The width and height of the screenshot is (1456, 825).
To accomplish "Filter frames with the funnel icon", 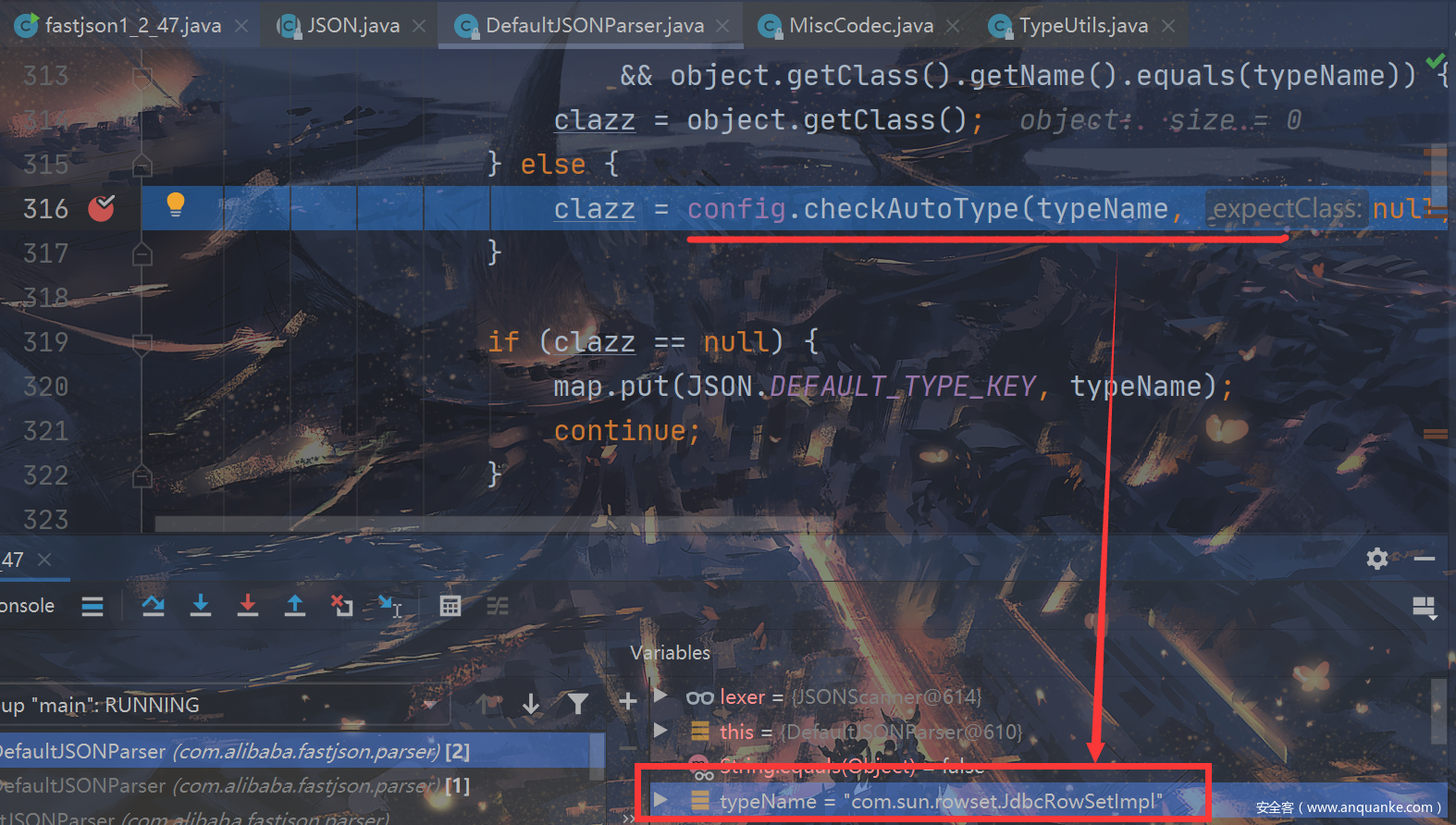I will click(x=578, y=705).
